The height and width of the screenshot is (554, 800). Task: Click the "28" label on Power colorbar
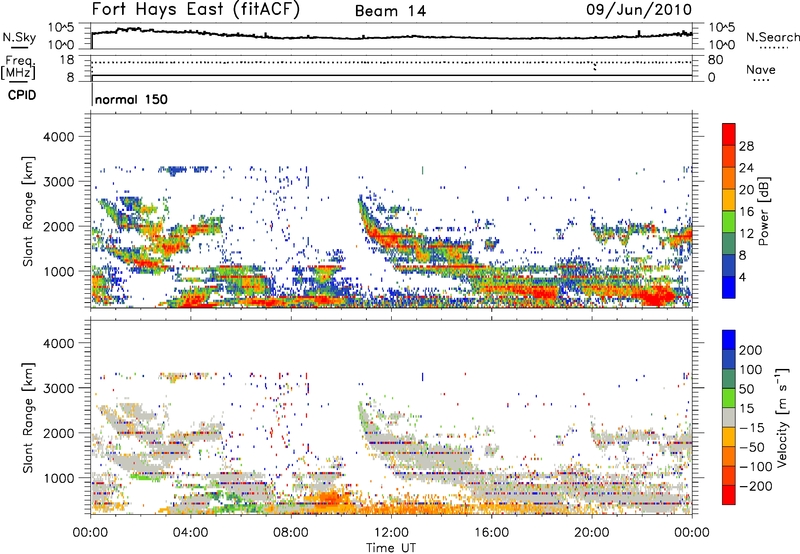click(x=746, y=146)
